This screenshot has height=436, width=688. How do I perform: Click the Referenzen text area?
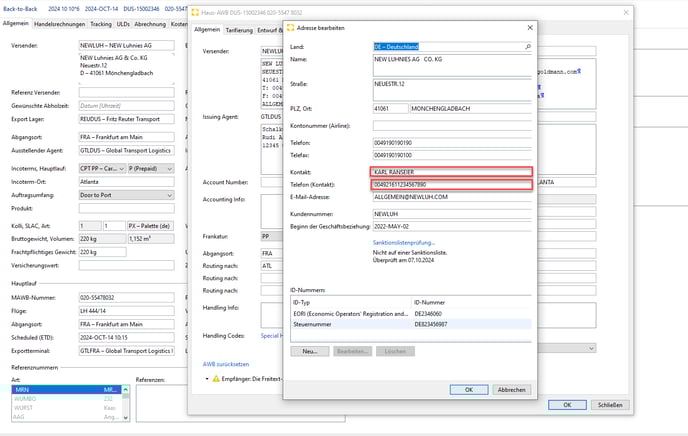[x=240, y=404]
